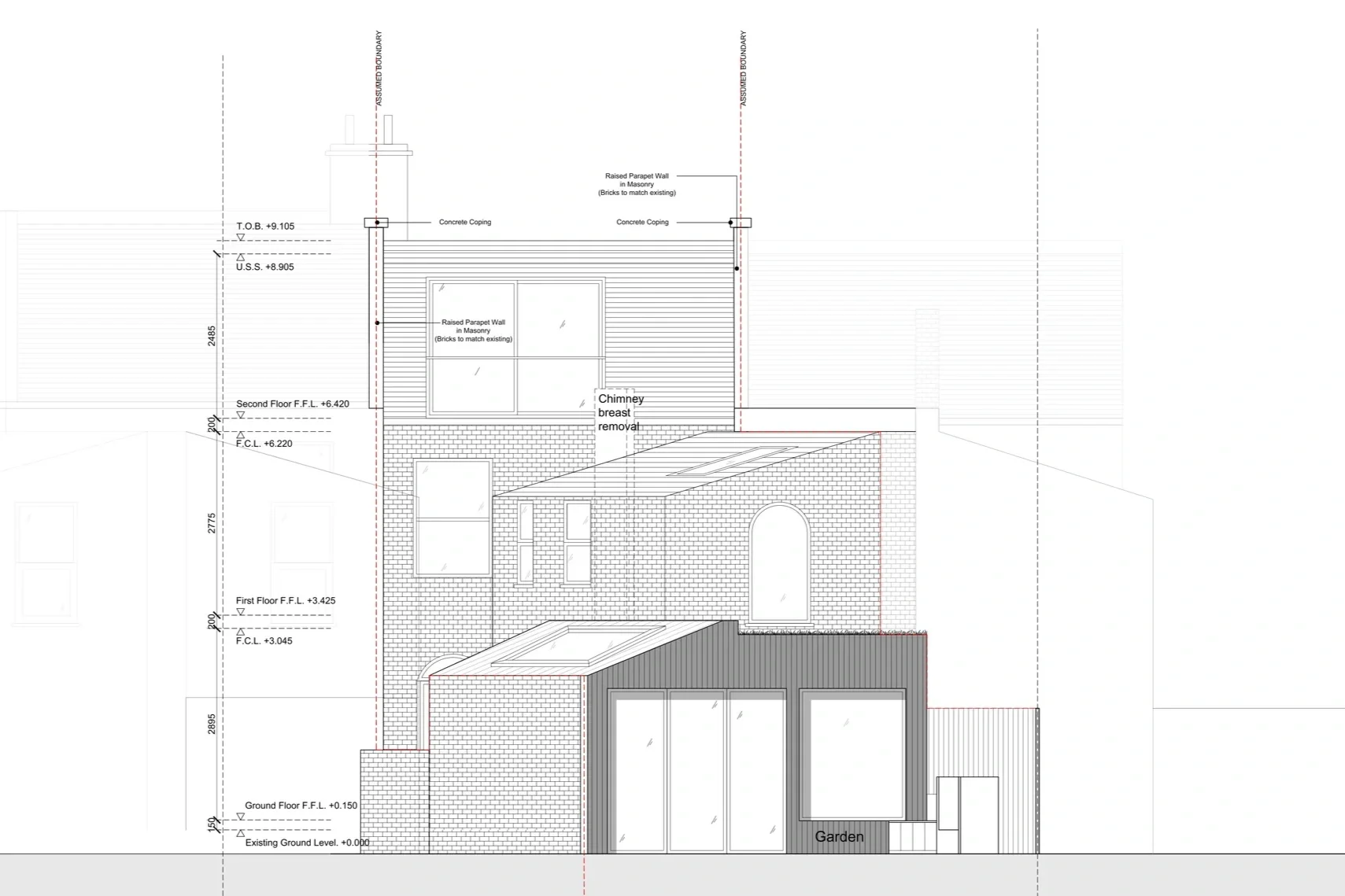The height and width of the screenshot is (896, 1345).
Task: Click the First Floor F.F.L. +3.425 datum symbol
Action: tap(241, 610)
